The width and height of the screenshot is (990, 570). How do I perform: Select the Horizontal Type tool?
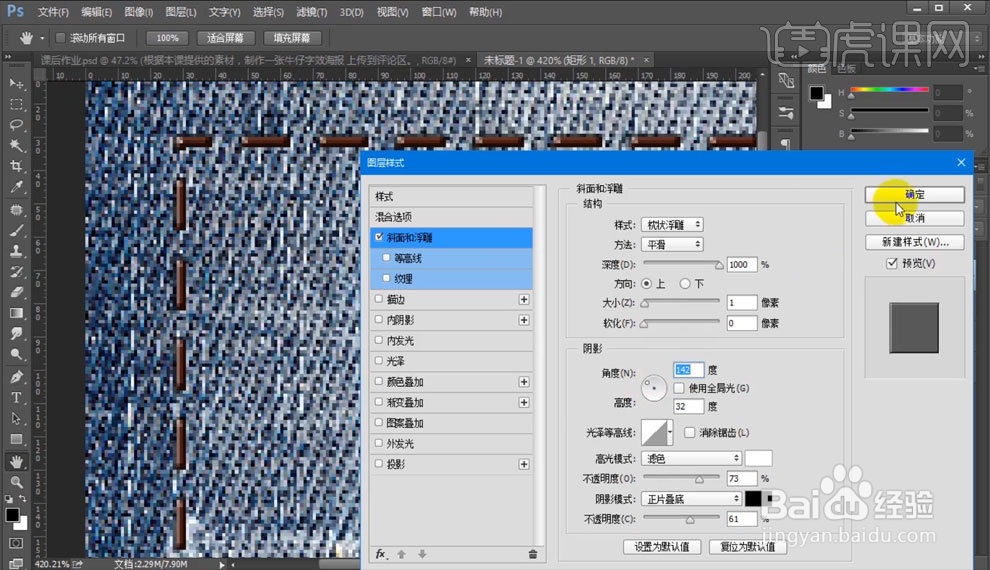click(16, 398)
